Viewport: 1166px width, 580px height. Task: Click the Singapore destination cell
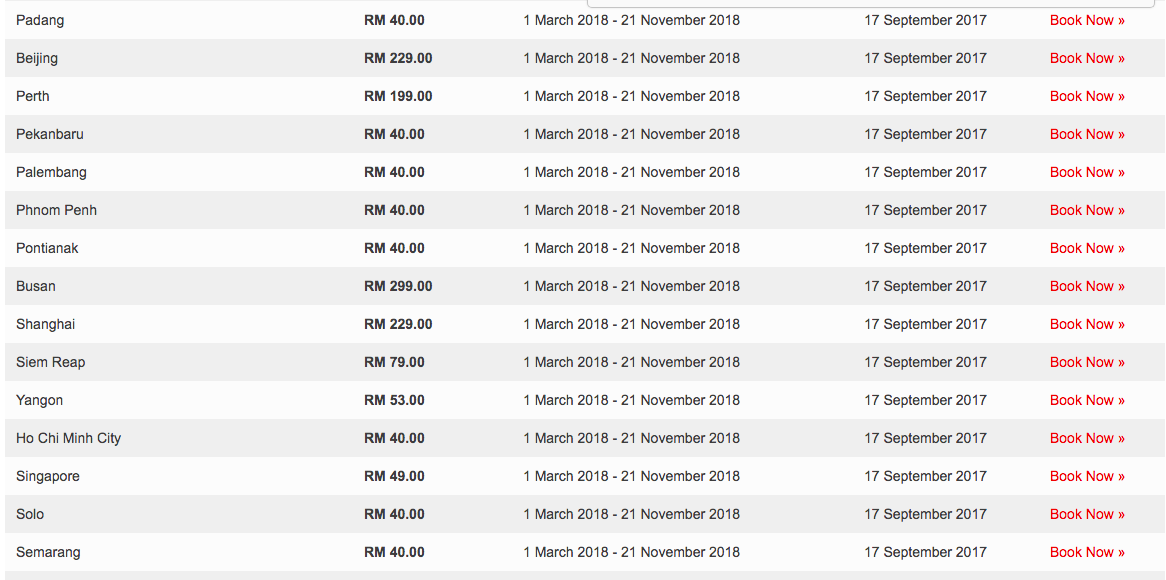coord(48,476)
